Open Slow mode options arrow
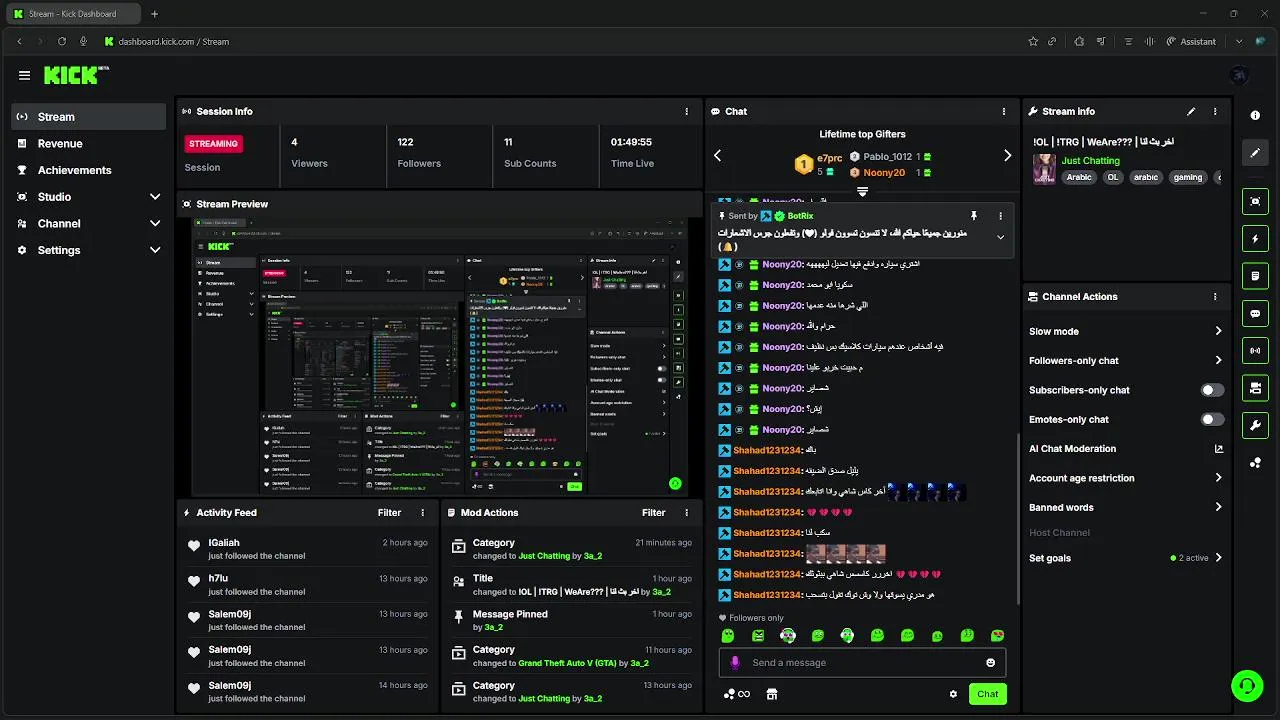 pyautogui.click(x=1218, y=331)
